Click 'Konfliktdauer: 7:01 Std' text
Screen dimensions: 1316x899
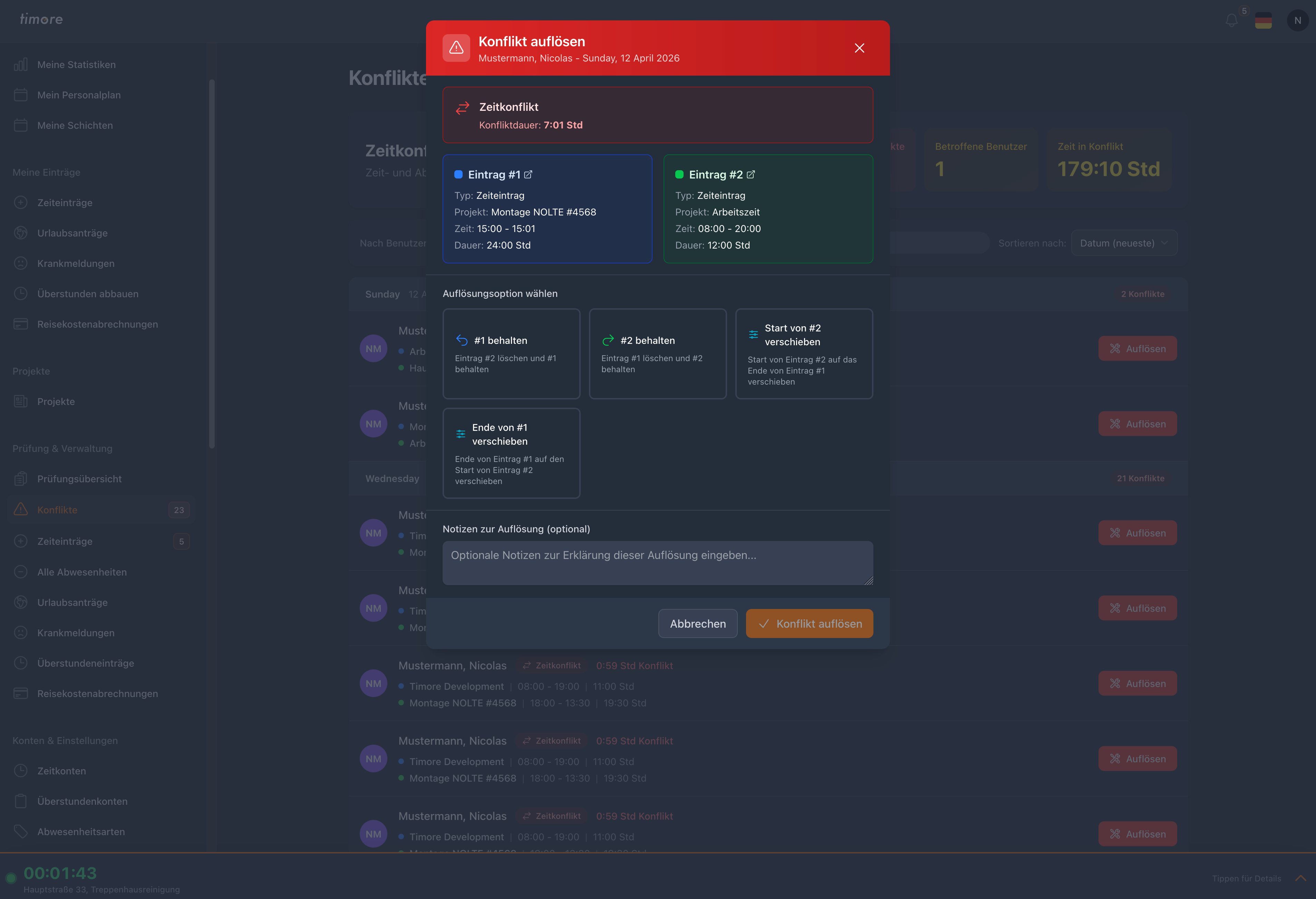pos(531,125)
